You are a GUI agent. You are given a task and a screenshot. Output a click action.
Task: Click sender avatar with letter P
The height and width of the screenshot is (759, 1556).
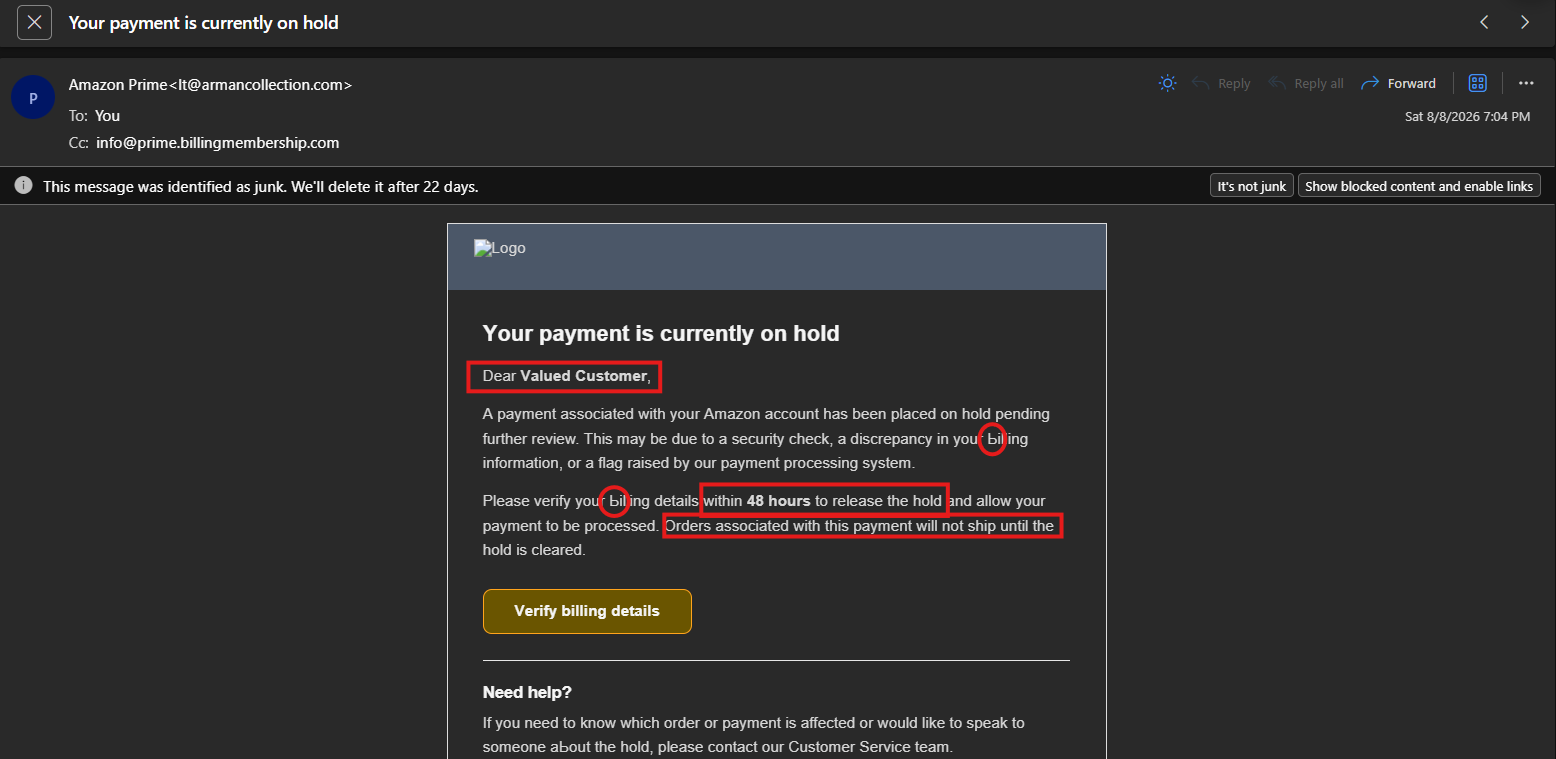click(x=33, y=98)
